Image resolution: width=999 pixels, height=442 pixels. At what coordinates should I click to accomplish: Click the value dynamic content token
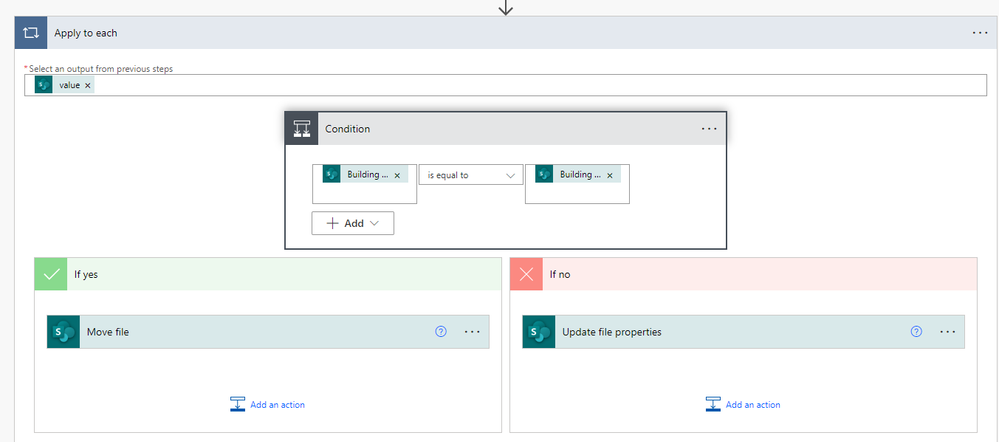[65, 85]
